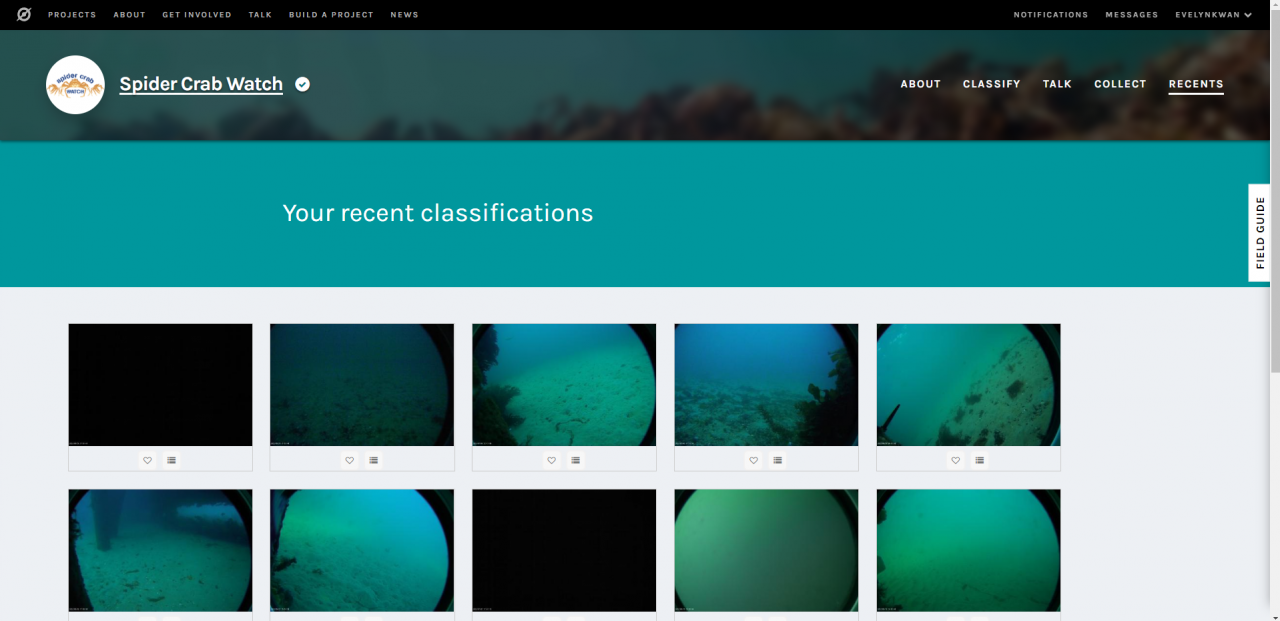Click the Spider Crab Watch title link

click(x=201, y=85)
